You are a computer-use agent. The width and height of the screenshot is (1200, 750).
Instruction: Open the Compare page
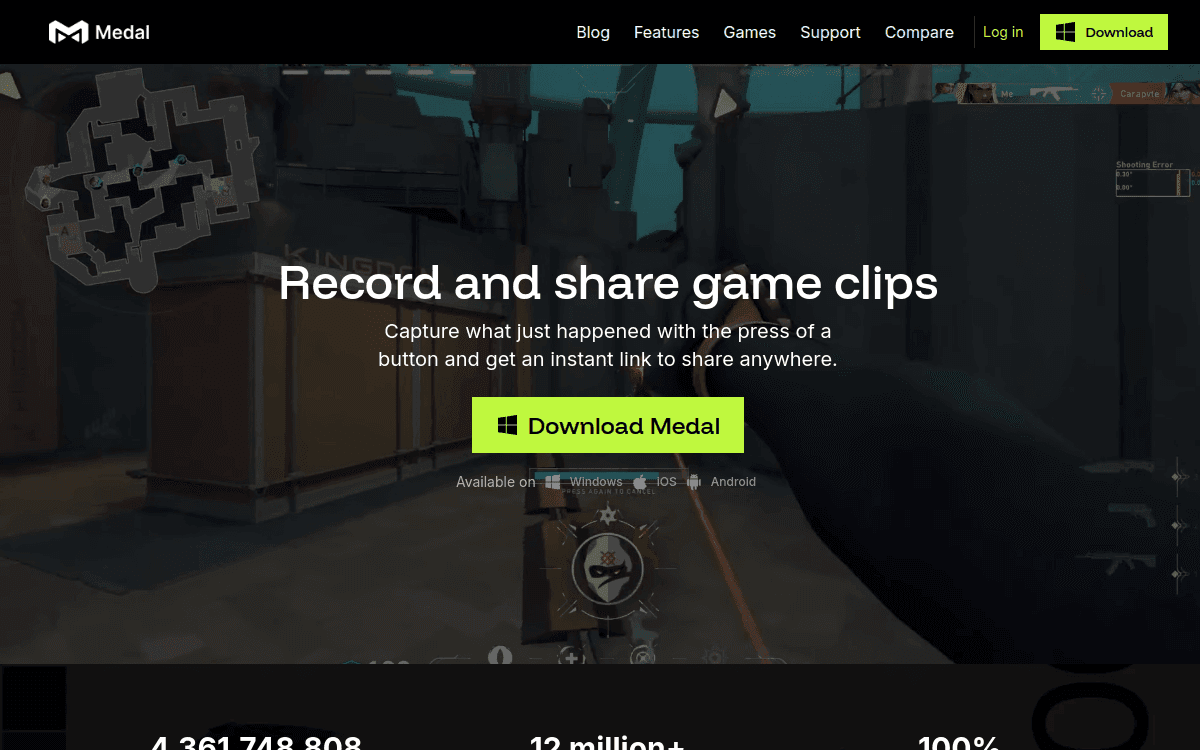(919, 32)
